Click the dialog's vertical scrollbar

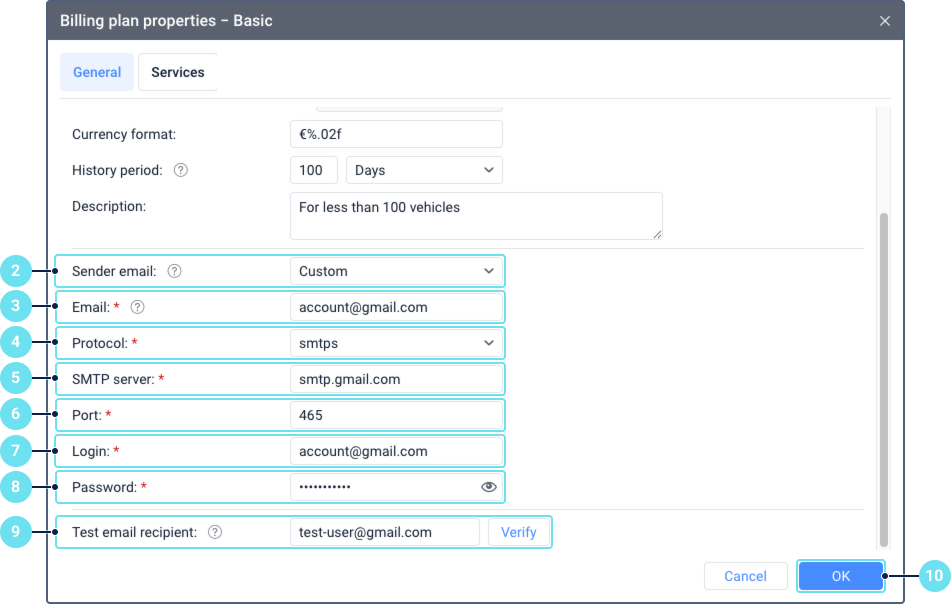tap(883, 380)
